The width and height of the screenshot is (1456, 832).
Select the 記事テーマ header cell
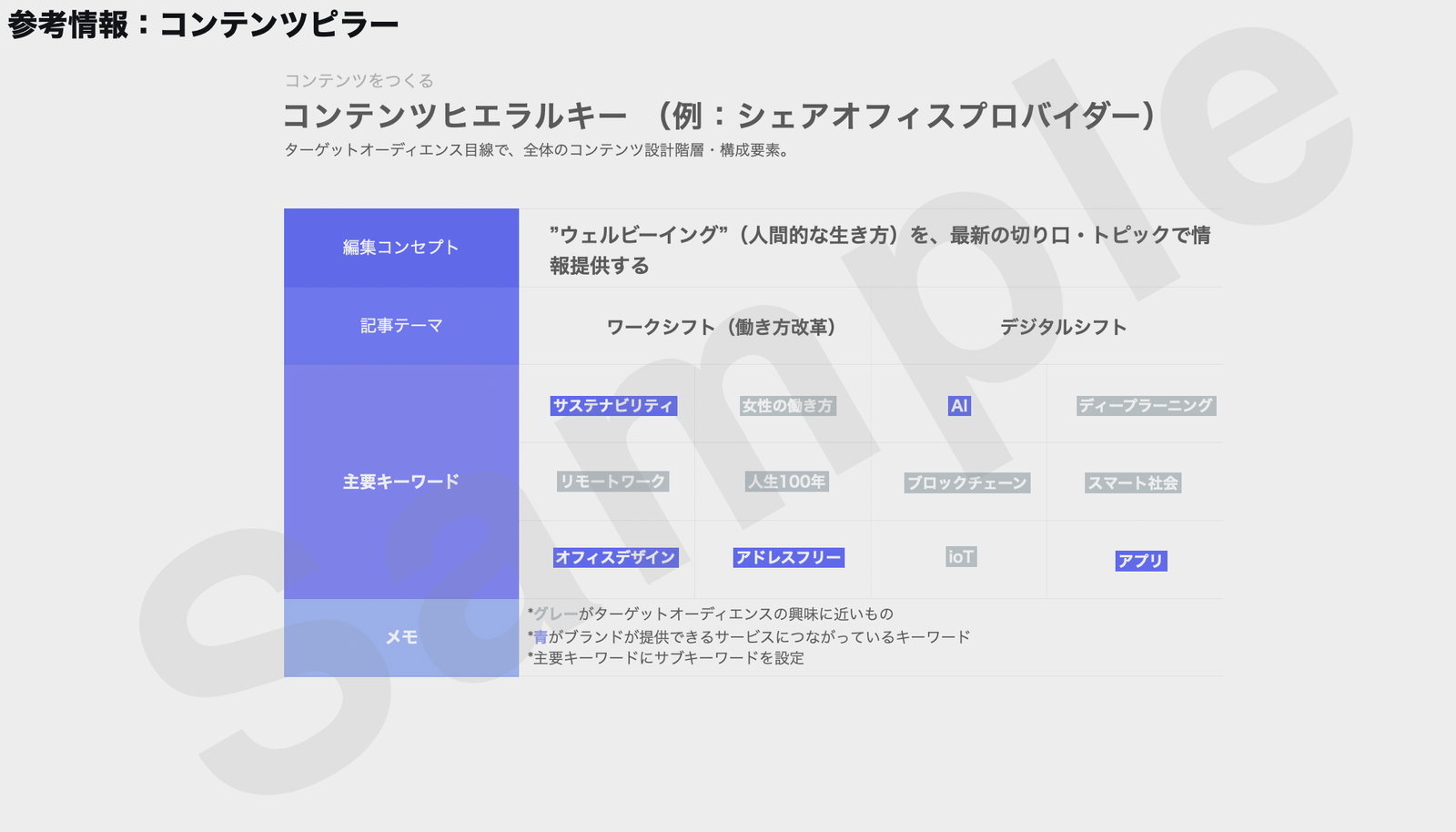coord(401,326)
